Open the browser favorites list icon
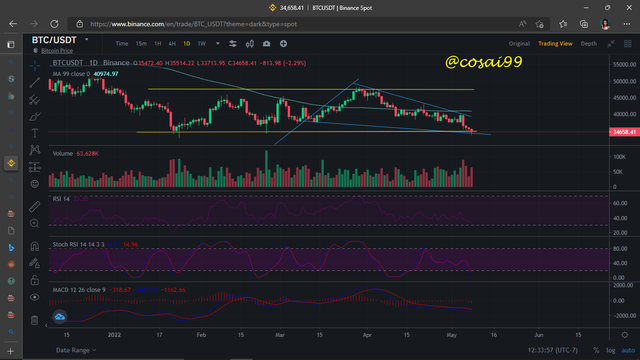This screenshot has height=360, width=640. 563,24
